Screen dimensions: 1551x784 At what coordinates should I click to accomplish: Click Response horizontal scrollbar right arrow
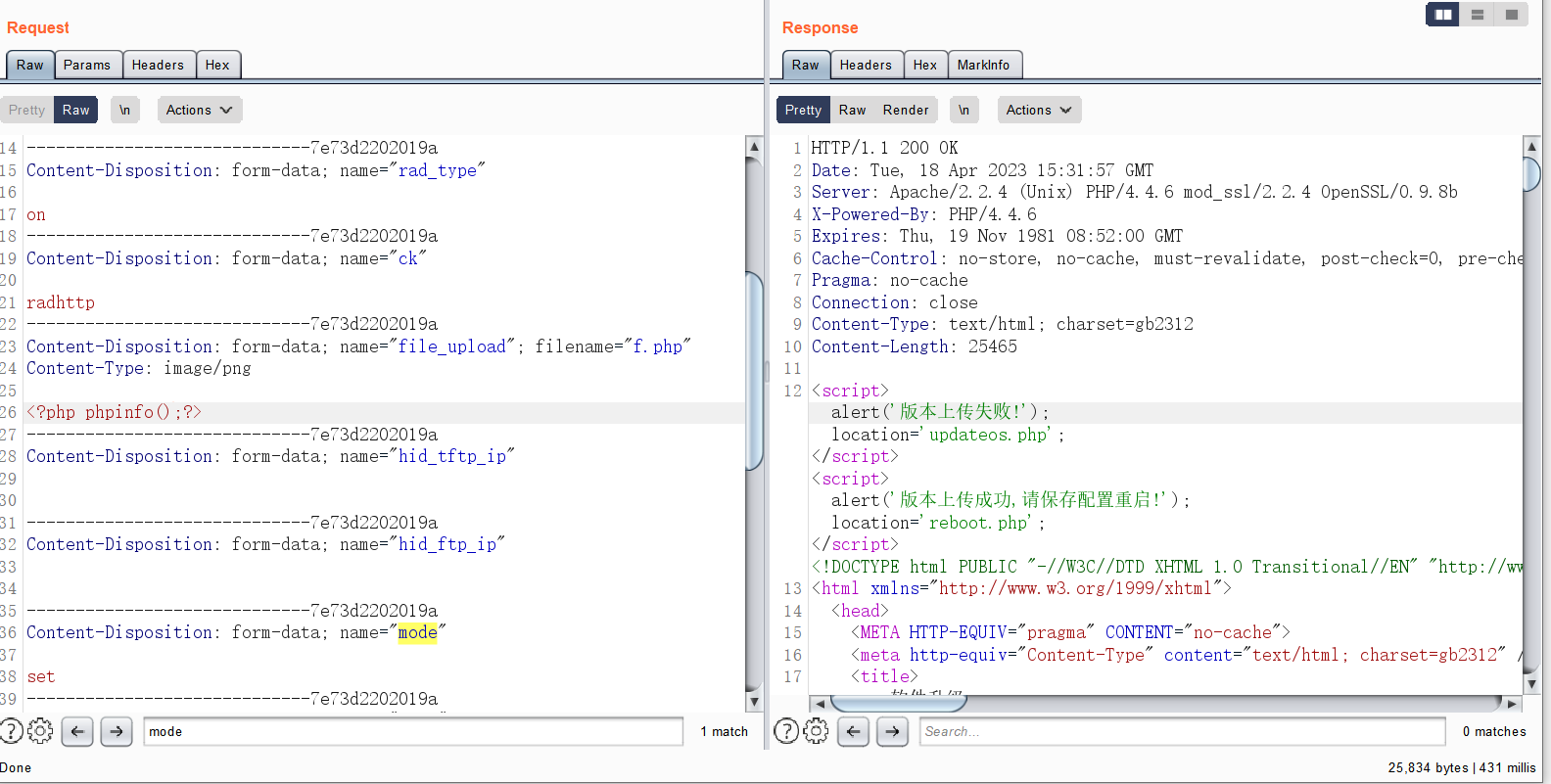[1512, 703]
